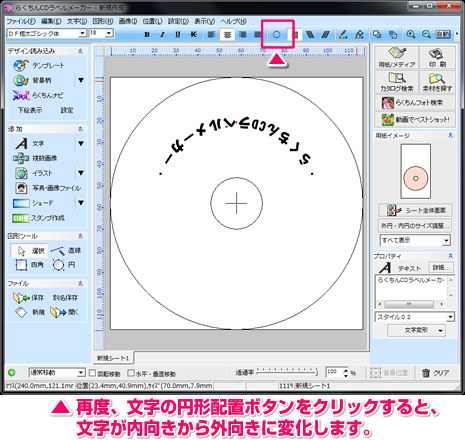Open 通常移動 move mode dropdown
Image resolution: width=465 pixels, height=440 pixels.
81,373
